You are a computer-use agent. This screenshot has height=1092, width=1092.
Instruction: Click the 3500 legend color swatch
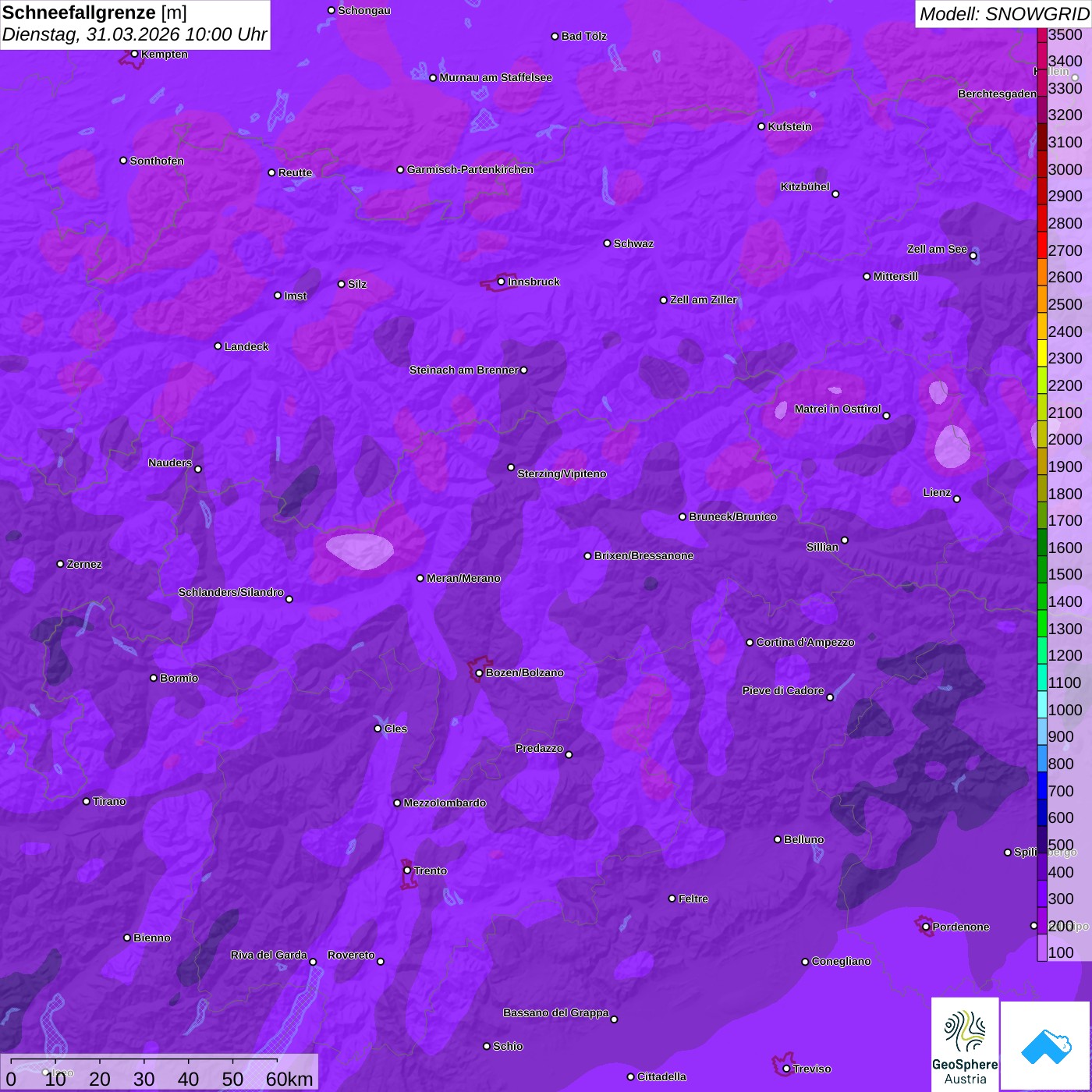(1042, 35)
